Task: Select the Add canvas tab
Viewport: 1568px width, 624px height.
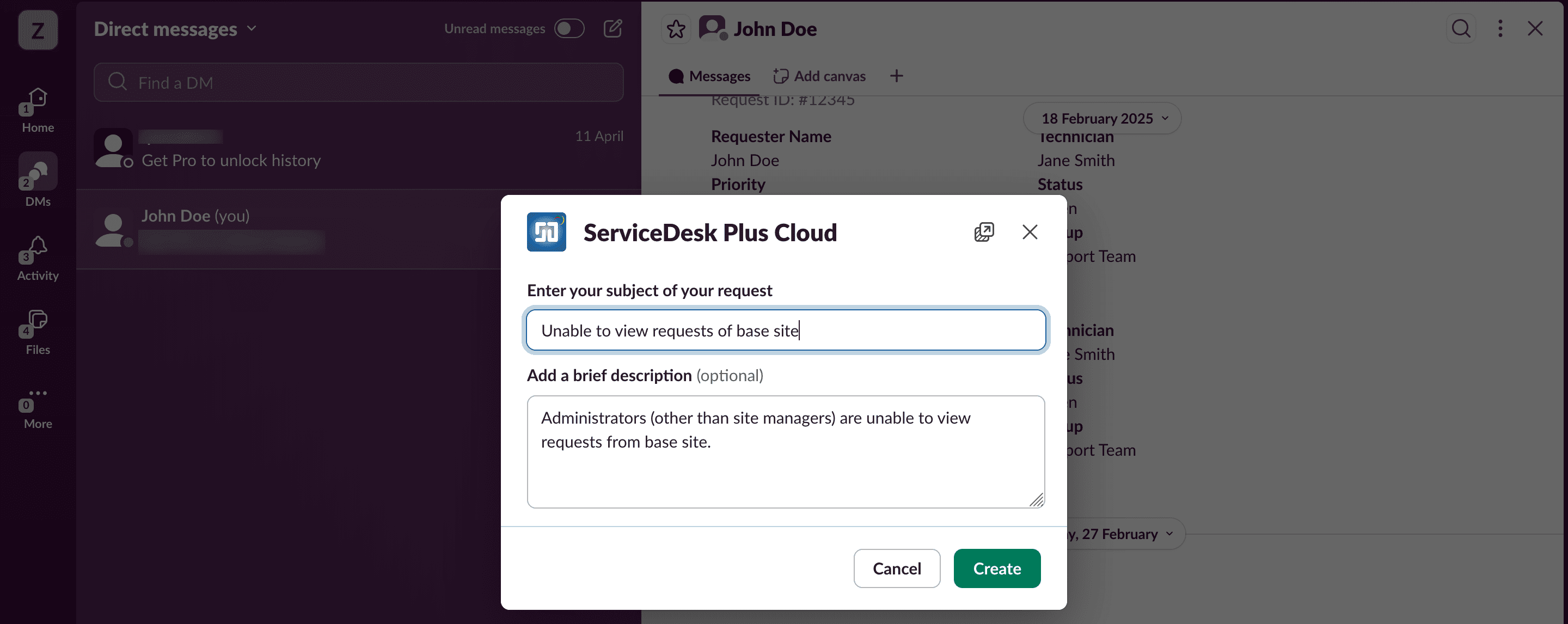Action: point(819,76)
